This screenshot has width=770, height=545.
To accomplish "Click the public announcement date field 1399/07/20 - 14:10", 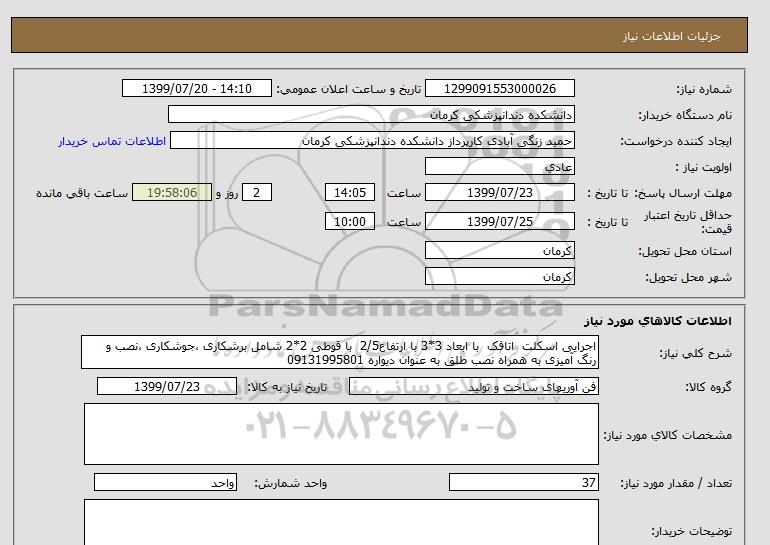I will click(196, 88).
